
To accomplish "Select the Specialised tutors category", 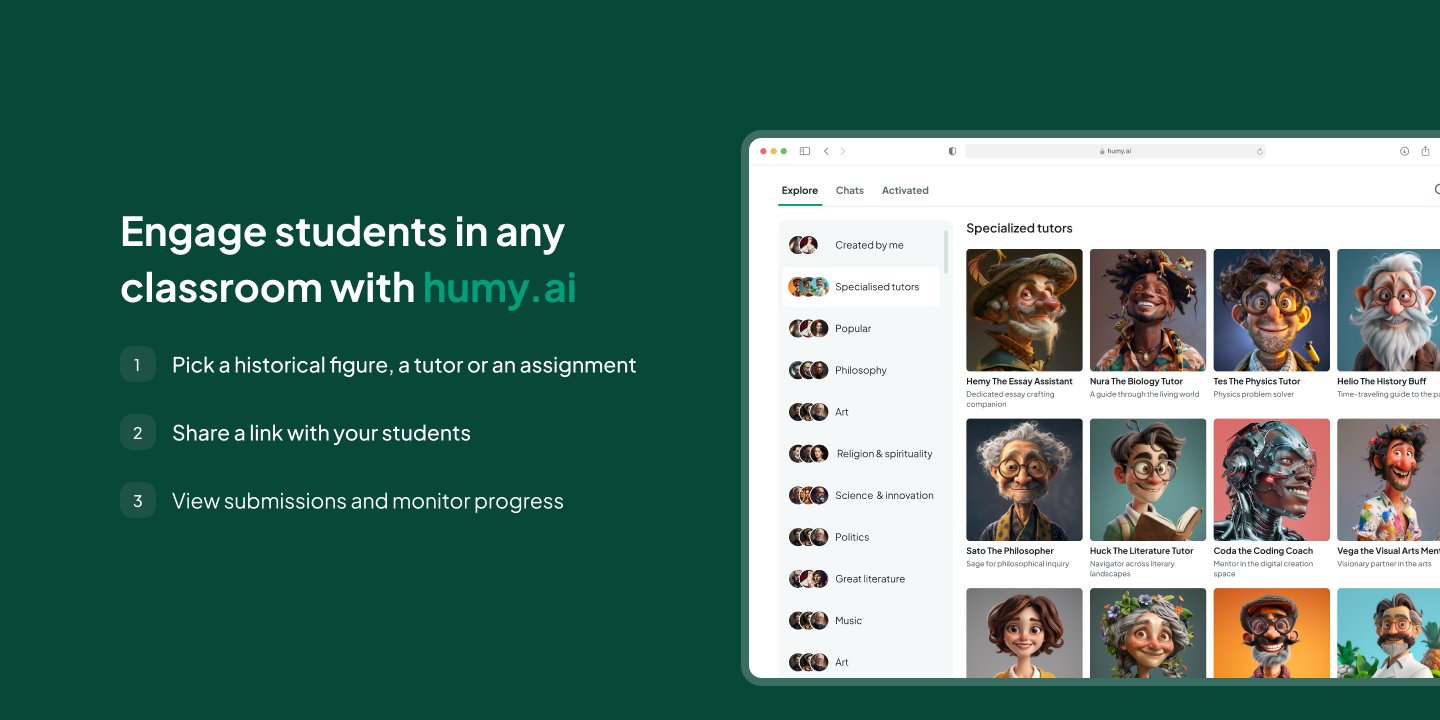I will (863, 287).
